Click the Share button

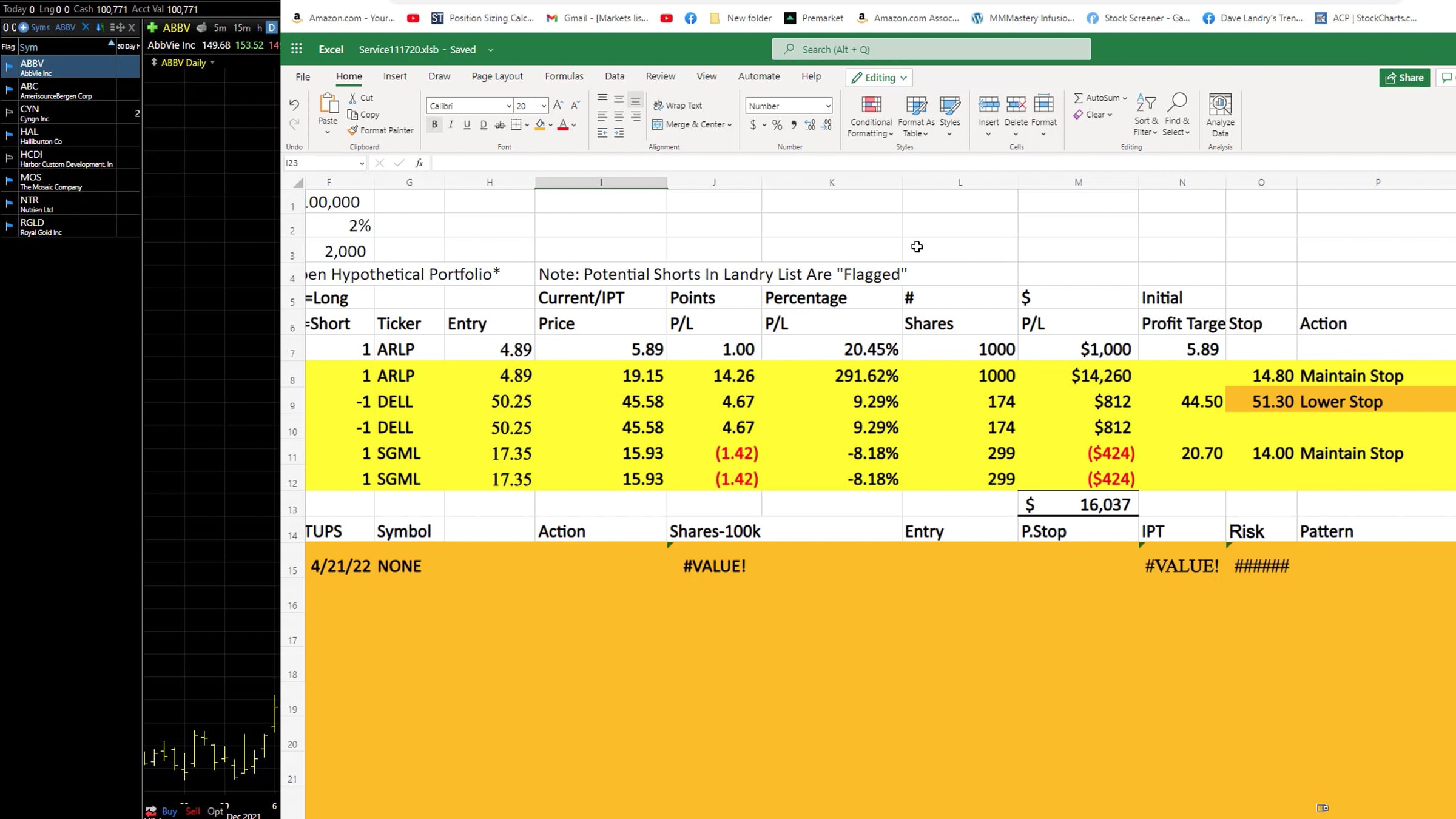pyautogui.click(x=1404, y=77)
